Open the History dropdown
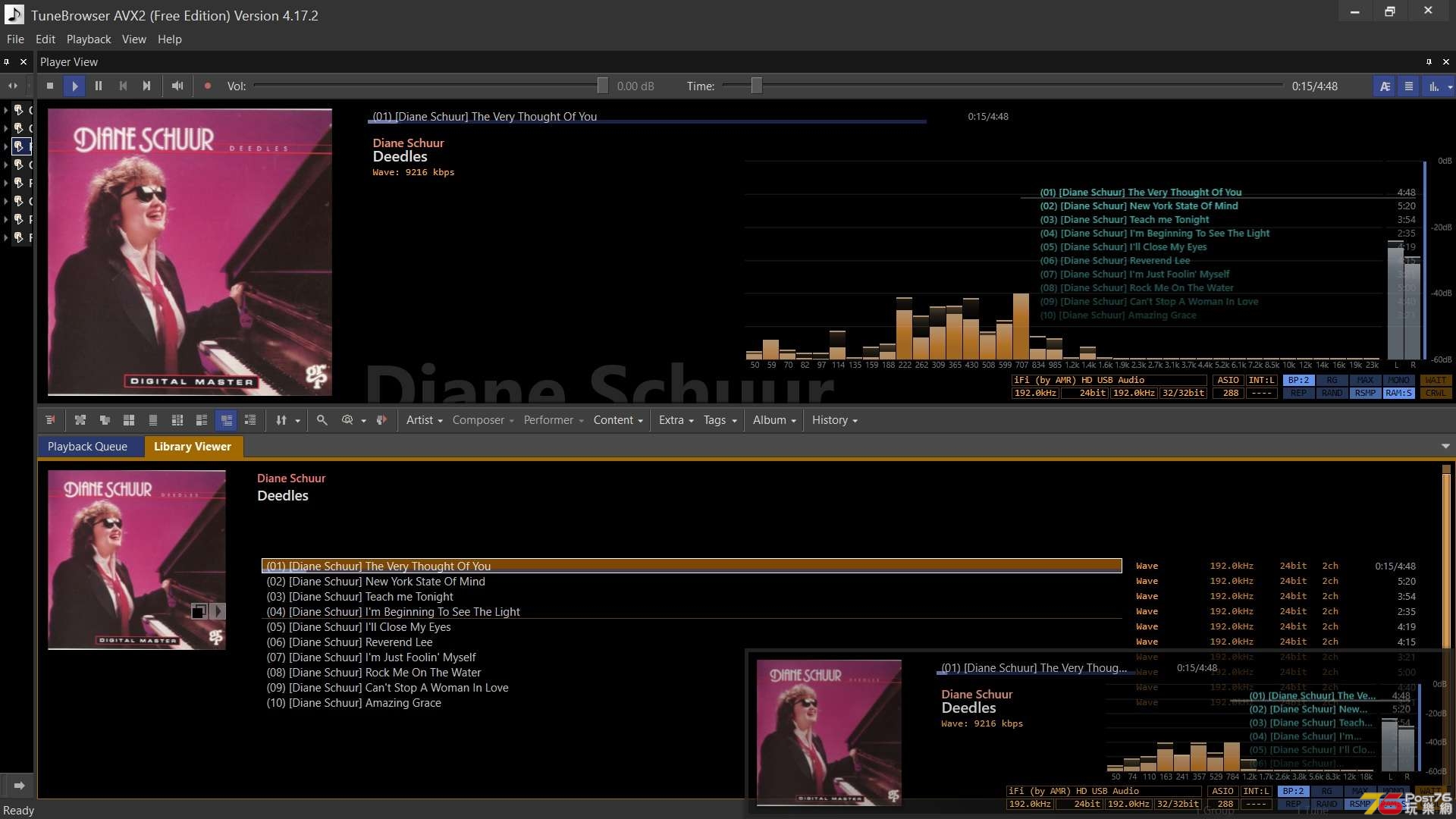Image resolution: width=1456 pixels, height=819 pixels. point(834,420)
